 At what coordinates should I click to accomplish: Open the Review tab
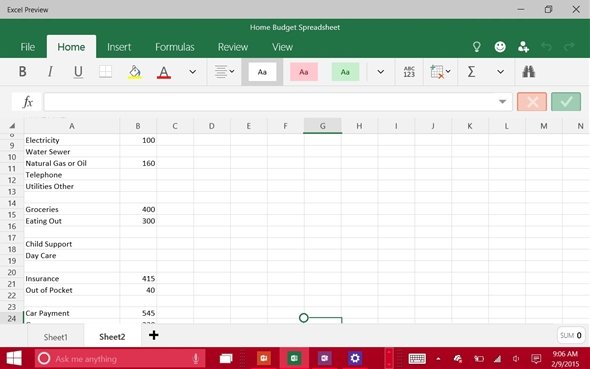pyautogui.click(x=233, y=47)
